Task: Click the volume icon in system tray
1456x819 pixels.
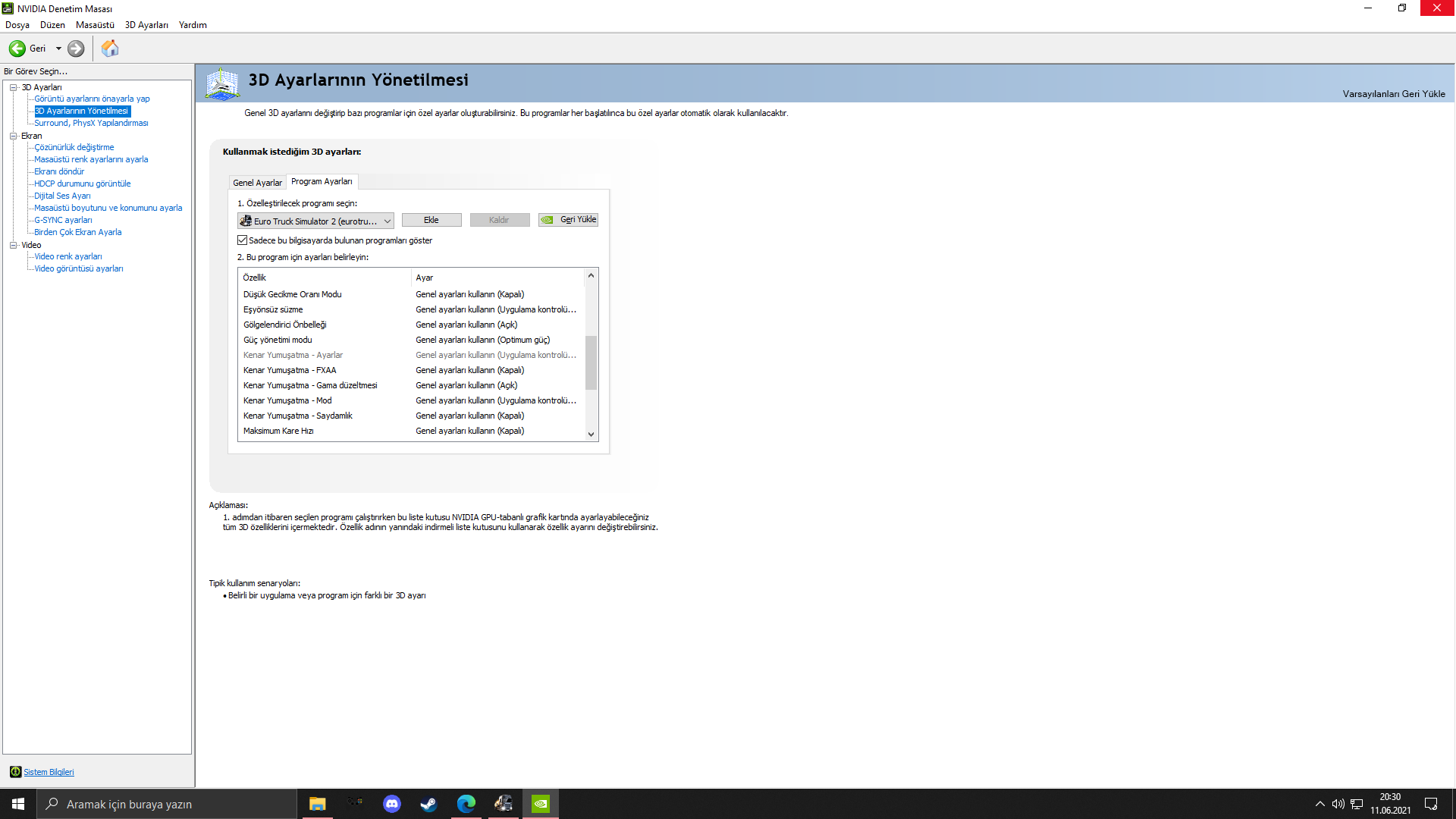Action: 1338,804
